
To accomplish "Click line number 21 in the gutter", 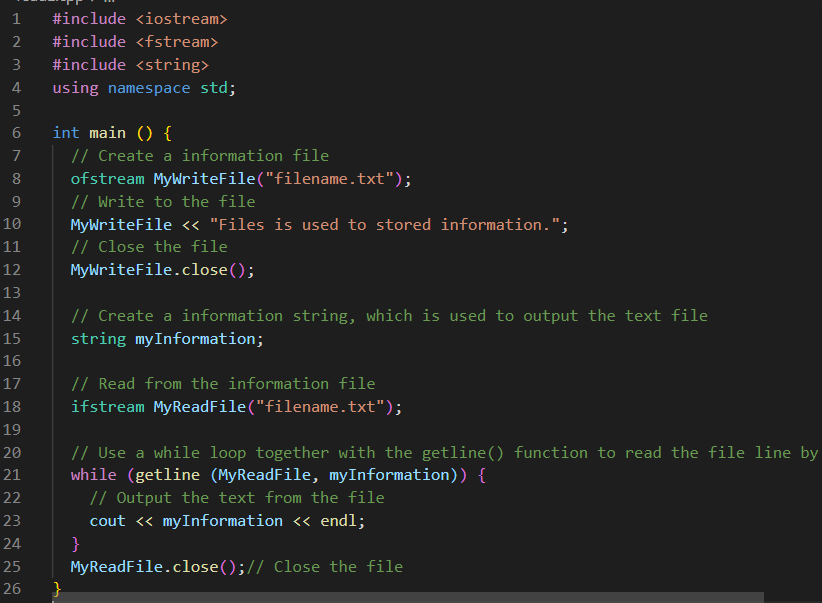I will [12, 475].
